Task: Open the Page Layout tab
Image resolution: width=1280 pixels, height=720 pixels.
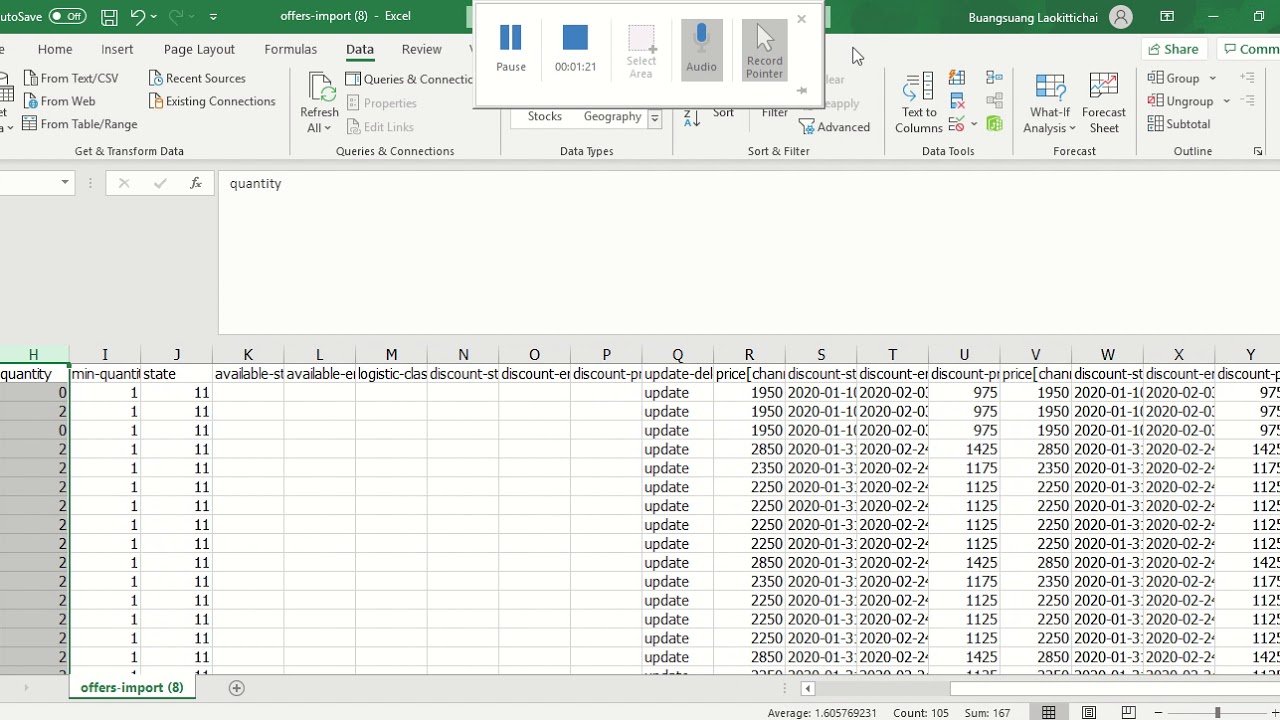Action: 199,49
